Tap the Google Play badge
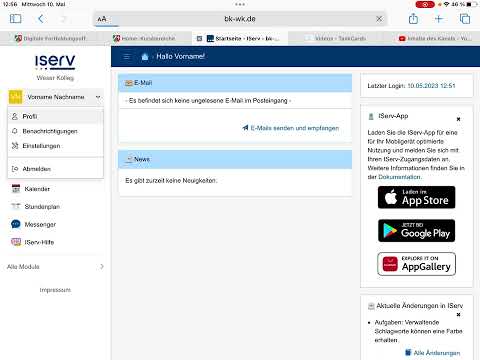 click(416, 231)
